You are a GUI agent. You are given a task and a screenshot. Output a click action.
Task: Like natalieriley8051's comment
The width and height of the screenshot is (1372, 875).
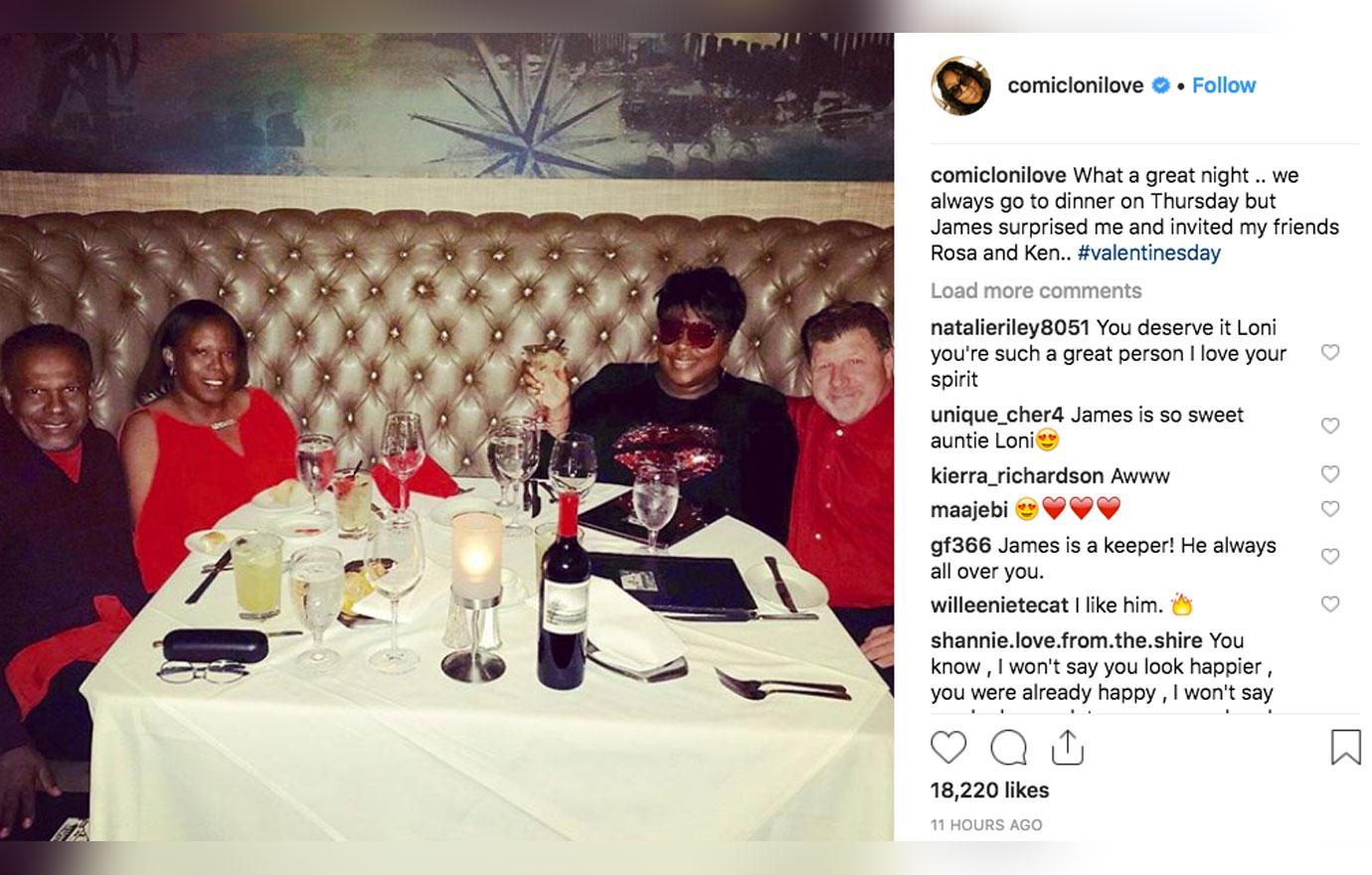[x=1330, y=352]
